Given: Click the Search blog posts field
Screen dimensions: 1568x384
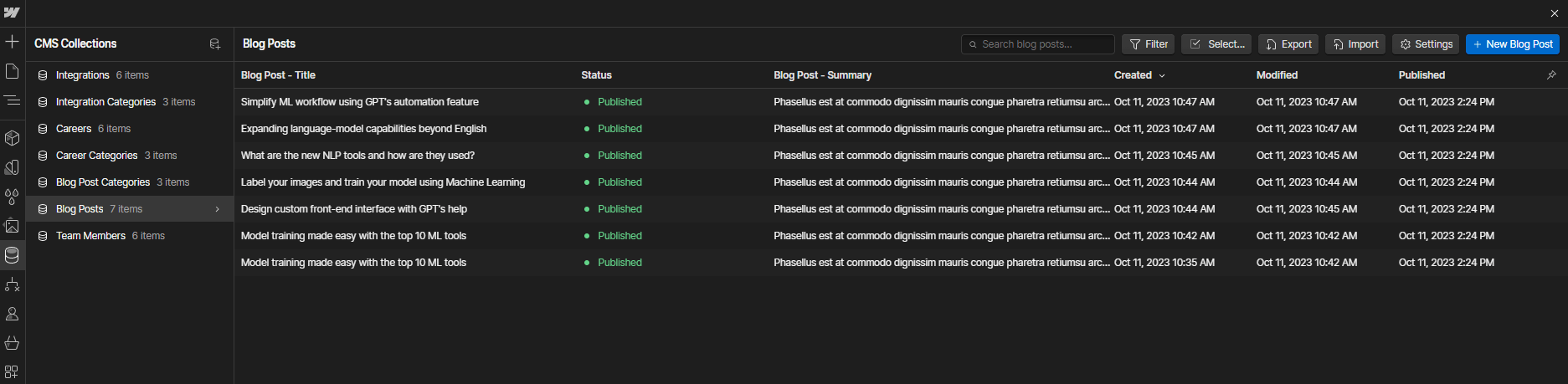Looking at the screenshot, I should tap(1037, 44).
